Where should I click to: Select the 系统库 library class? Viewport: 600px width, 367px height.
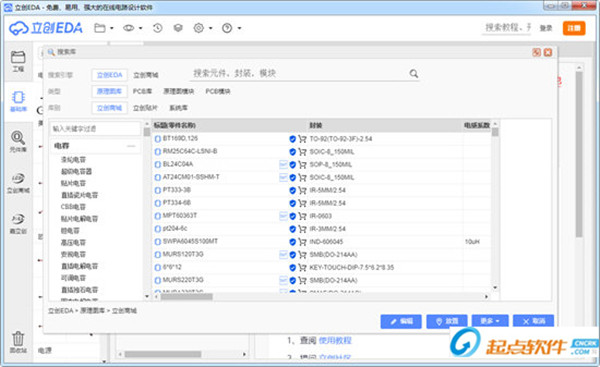tap(178, 108)
